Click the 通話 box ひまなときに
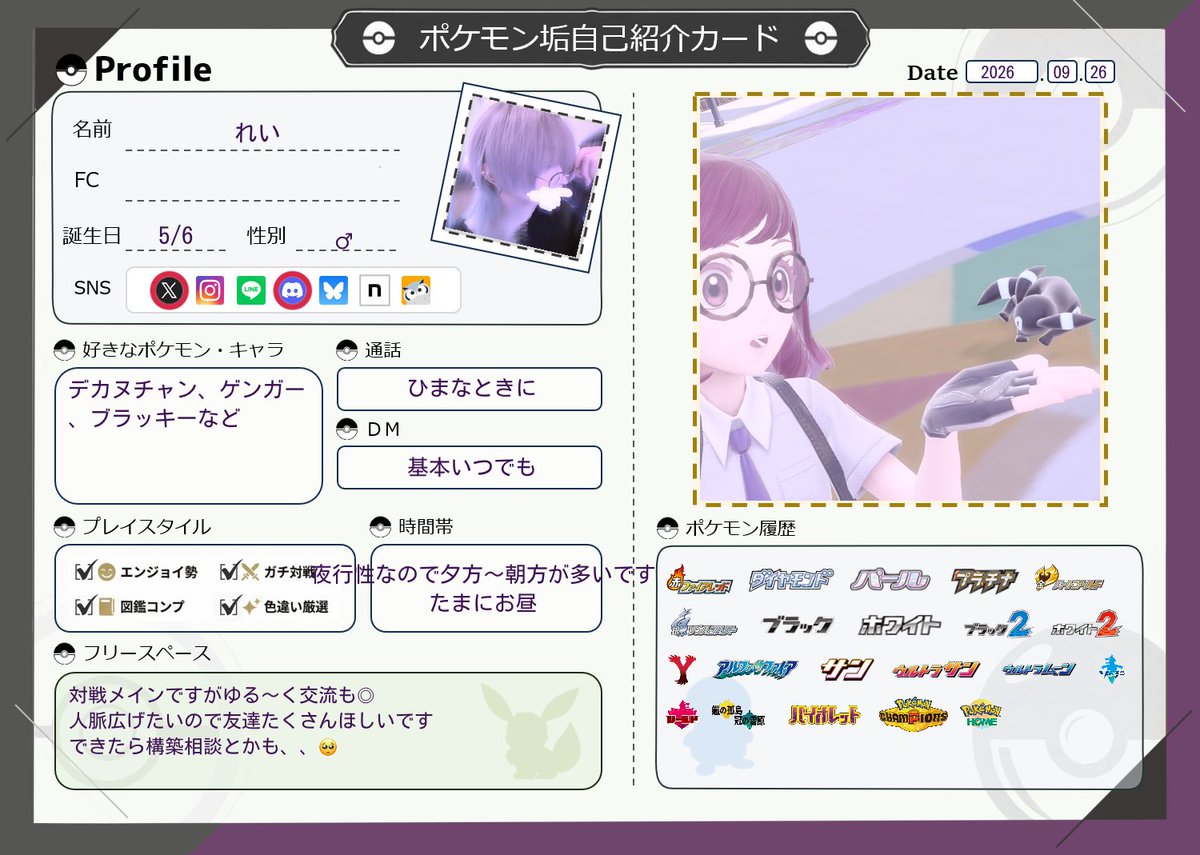Screen dimensions: 1200x855 click(469, 389)
